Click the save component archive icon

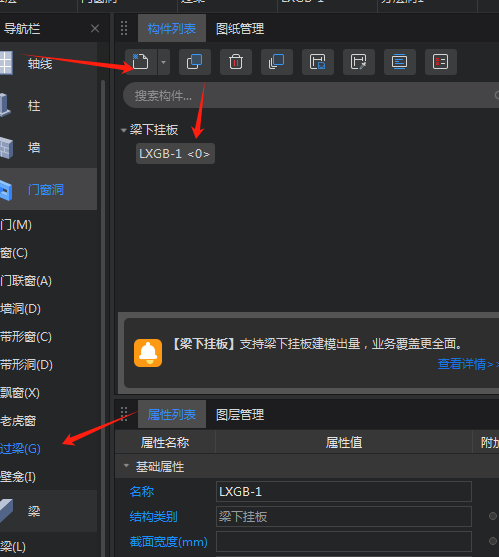coord(318,62)
